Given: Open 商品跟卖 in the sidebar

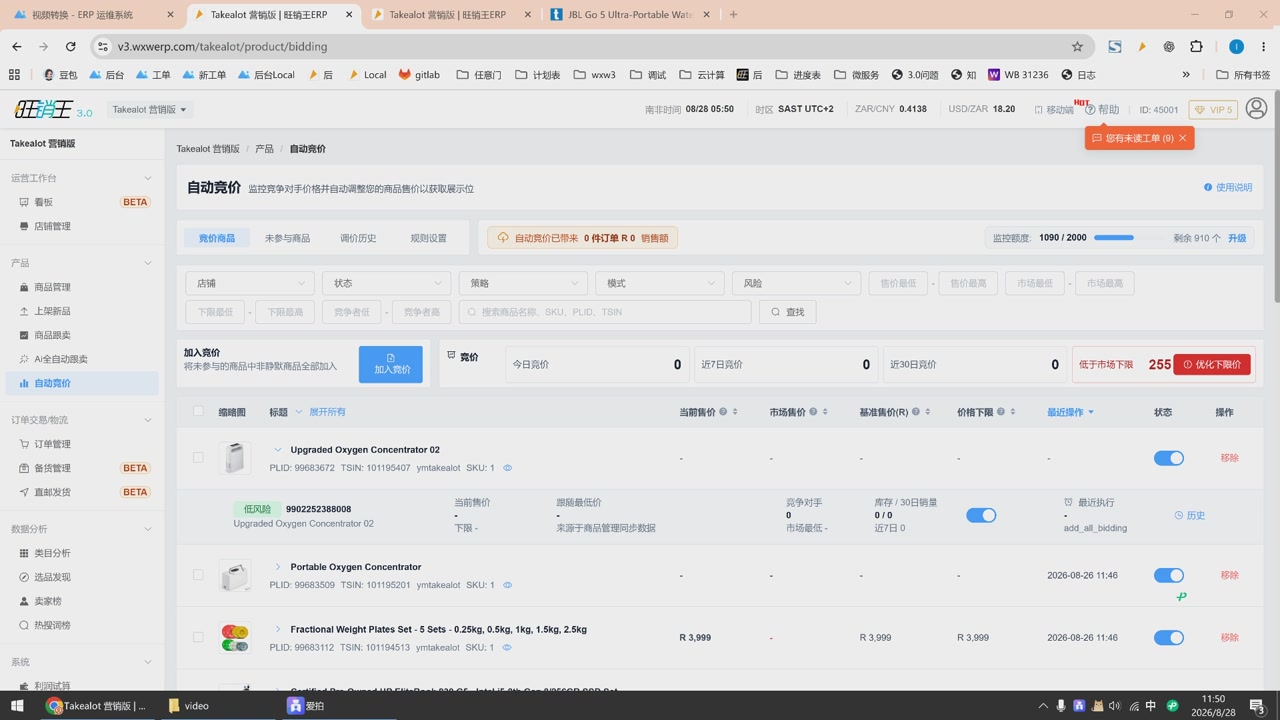Looking at the screenshot, I should 82,335.
